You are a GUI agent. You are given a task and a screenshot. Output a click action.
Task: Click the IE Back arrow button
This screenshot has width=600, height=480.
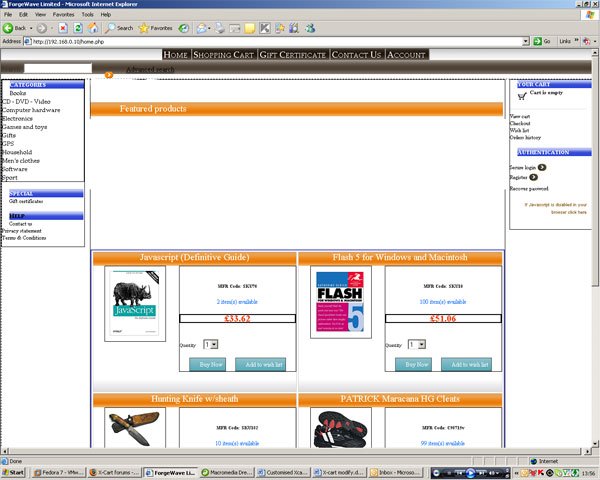click(x=10, y=28)
